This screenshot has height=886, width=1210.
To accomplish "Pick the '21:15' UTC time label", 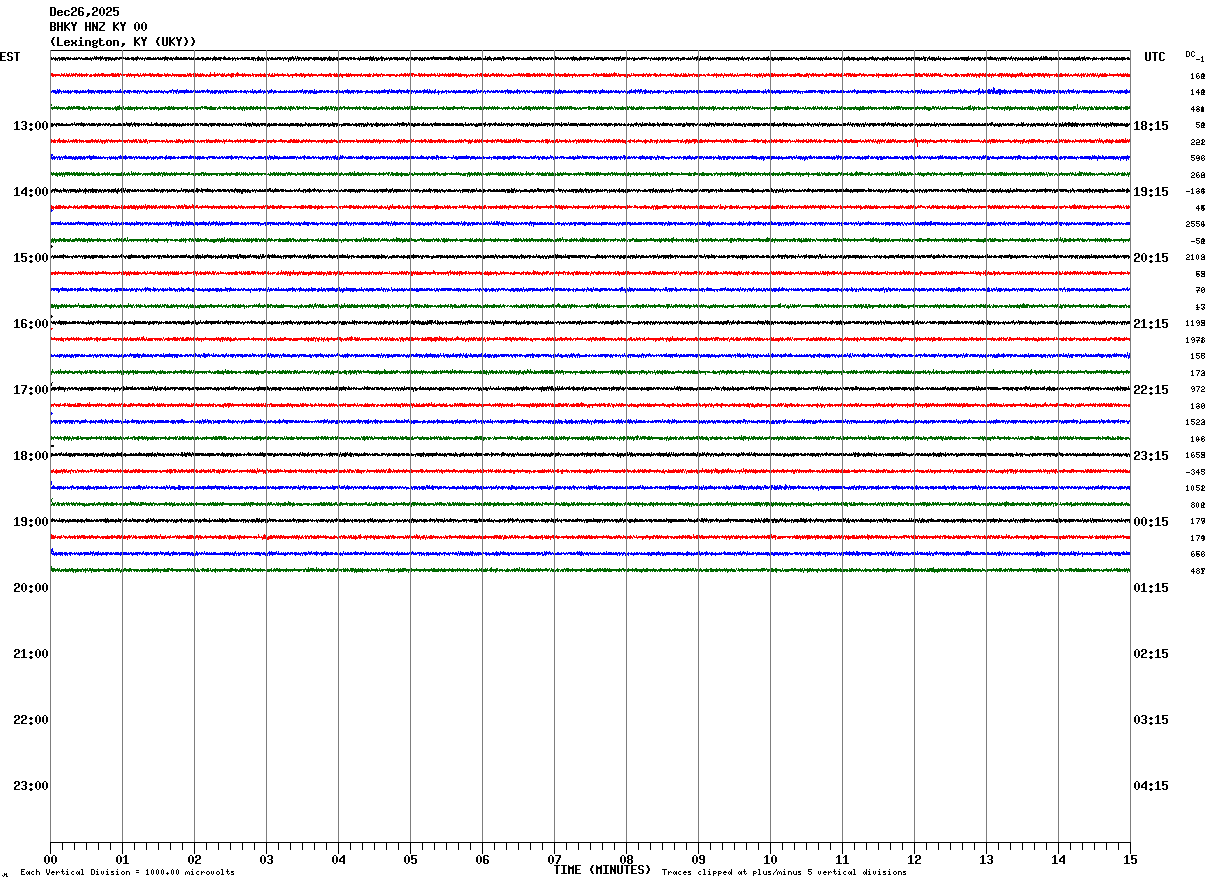I will (1151, 324).
